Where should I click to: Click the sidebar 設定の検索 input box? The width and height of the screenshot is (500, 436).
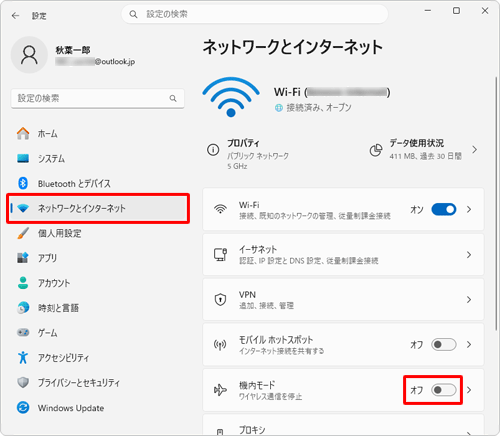(97, 98)
